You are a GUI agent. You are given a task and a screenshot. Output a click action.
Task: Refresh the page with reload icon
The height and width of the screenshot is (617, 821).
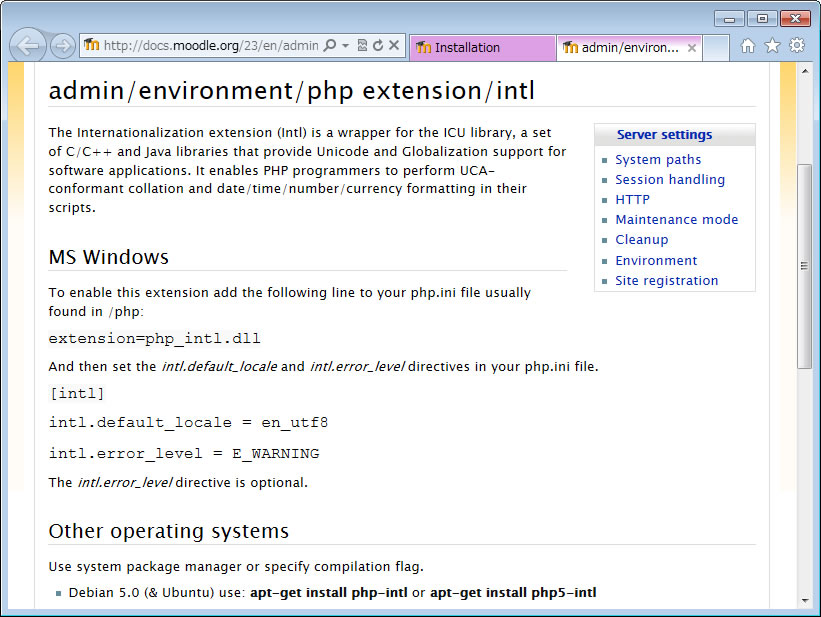click(377, 46)
